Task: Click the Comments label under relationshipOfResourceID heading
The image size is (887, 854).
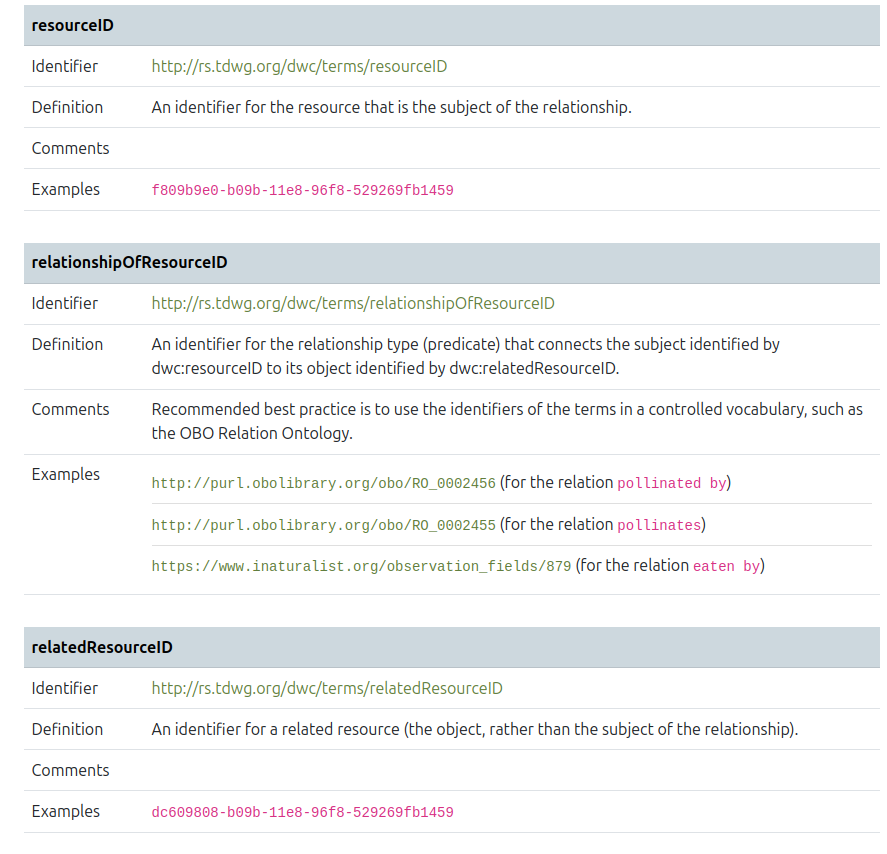Action: point(70,410)
